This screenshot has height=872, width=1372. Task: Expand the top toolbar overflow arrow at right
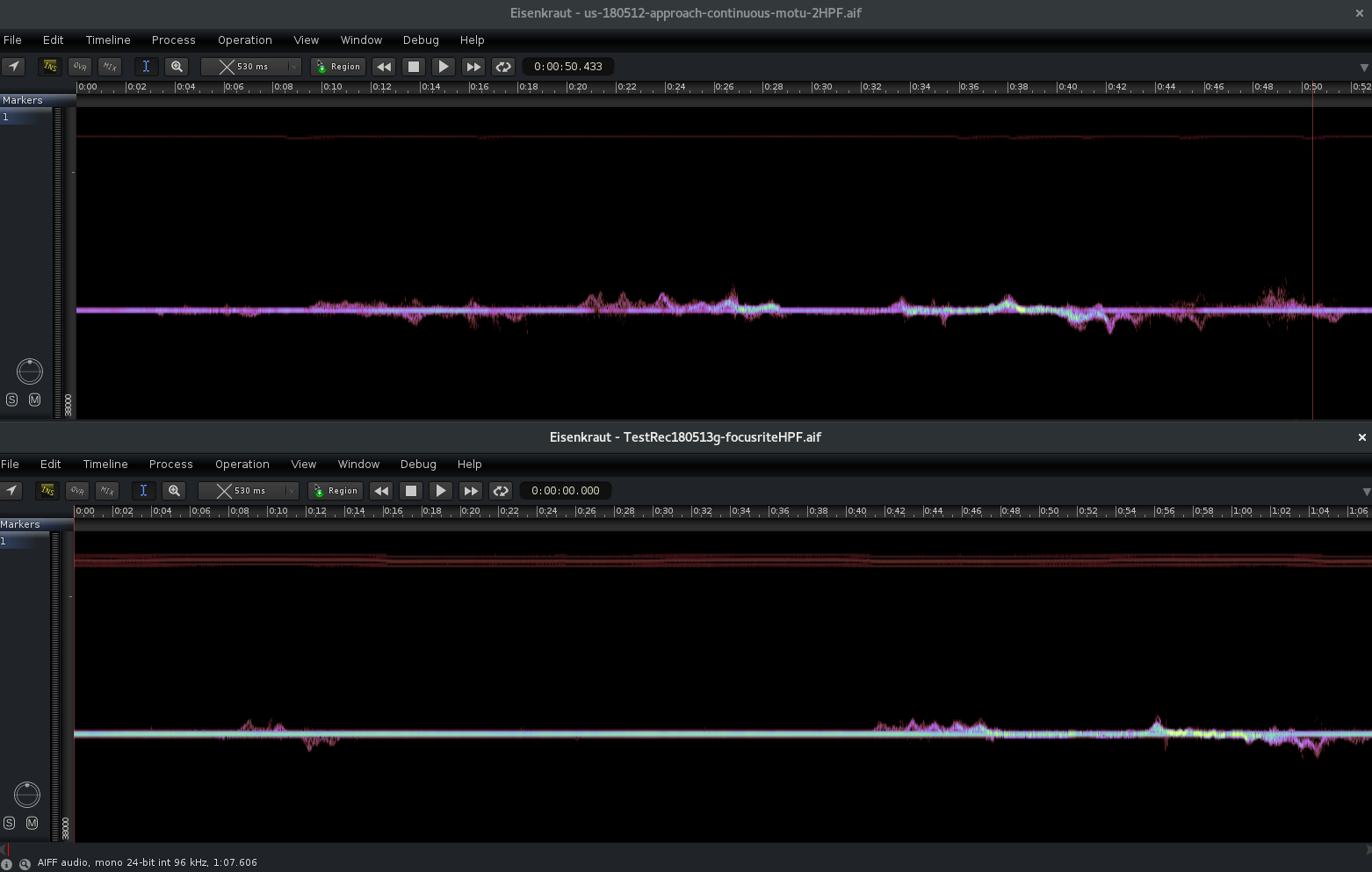tap(1363, 68)
